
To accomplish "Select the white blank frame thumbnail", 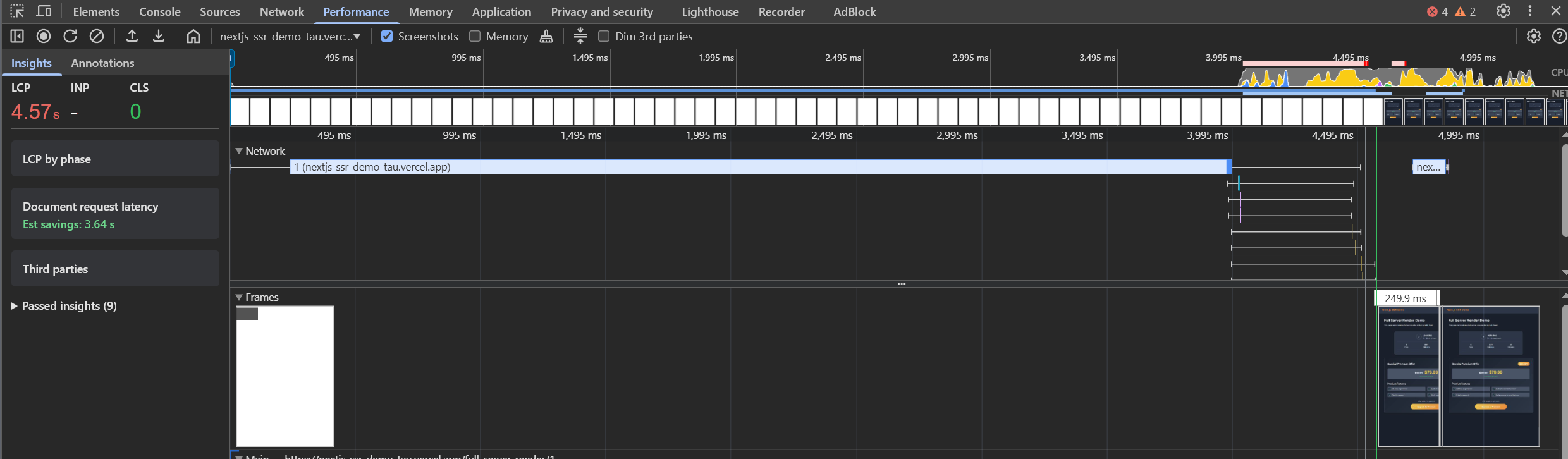I will tap(285, 376).
